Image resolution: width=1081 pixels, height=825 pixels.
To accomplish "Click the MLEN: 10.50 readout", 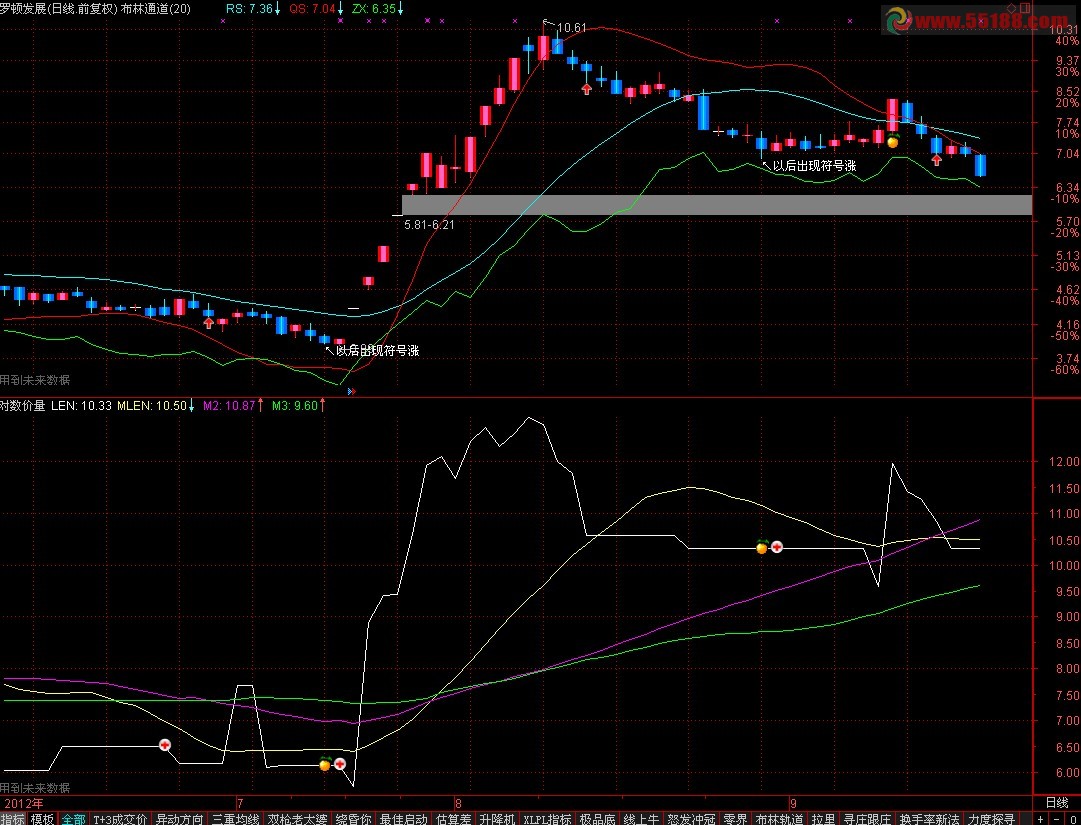I will click(152, 405).
